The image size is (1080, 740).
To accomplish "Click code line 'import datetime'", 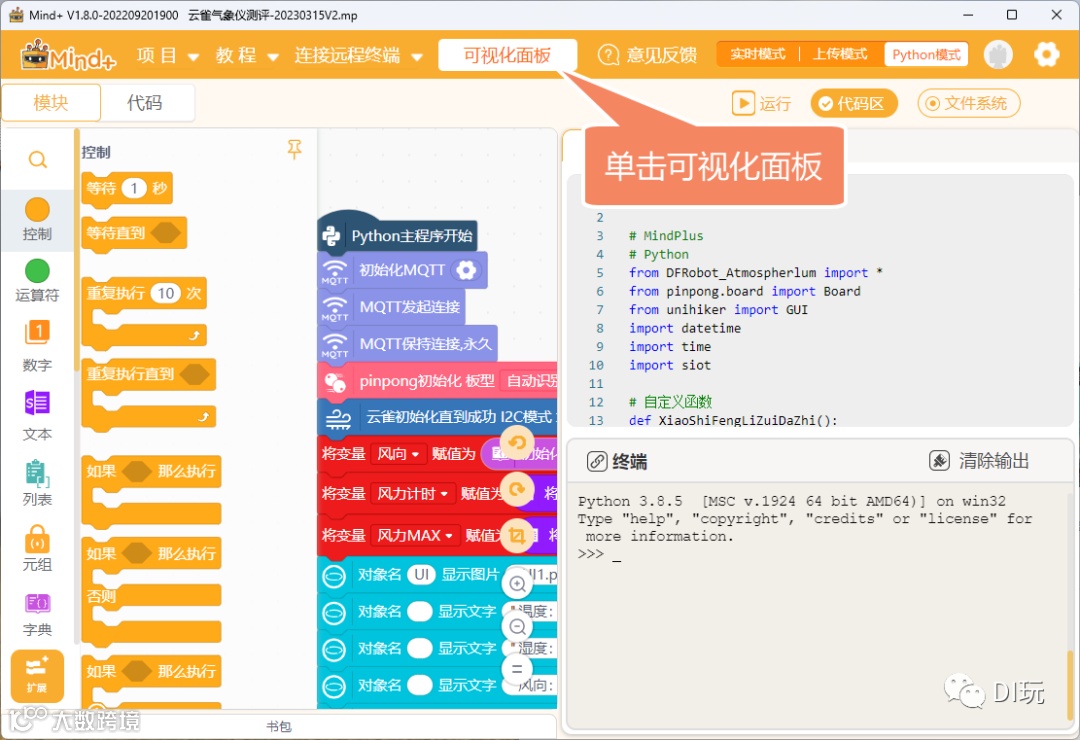I will pos(685,328).
